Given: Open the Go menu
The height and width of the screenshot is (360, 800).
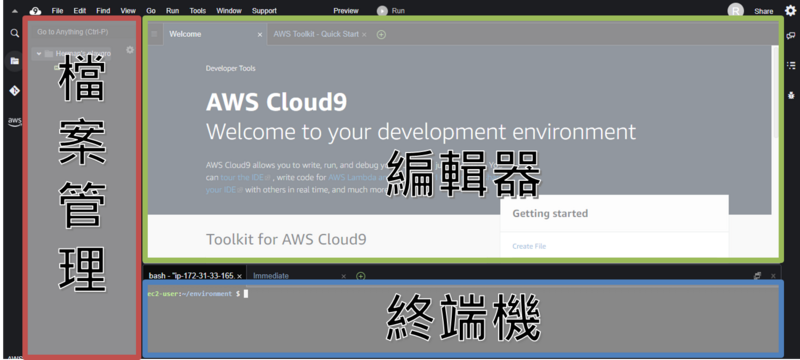Looking at the screenshot, I should 151,11.
